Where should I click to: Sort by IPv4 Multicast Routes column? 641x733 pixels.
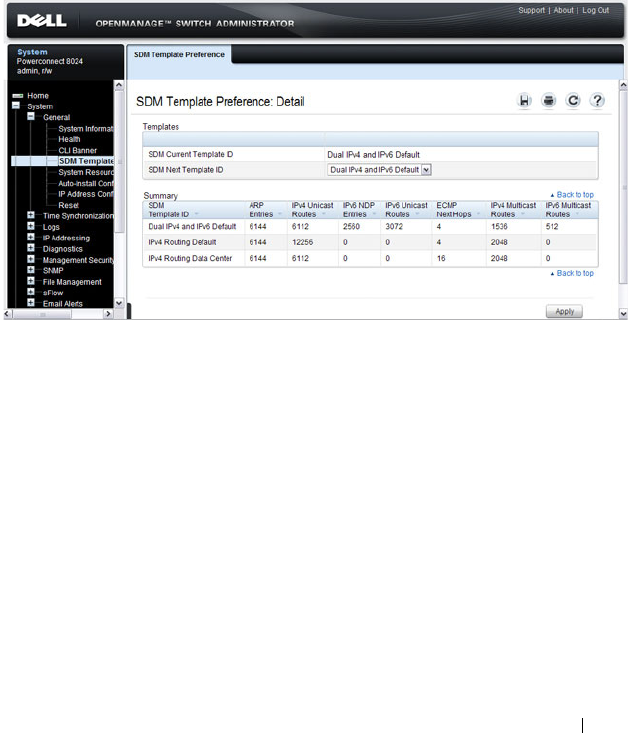pyautogui.click(x=513, y=210)
